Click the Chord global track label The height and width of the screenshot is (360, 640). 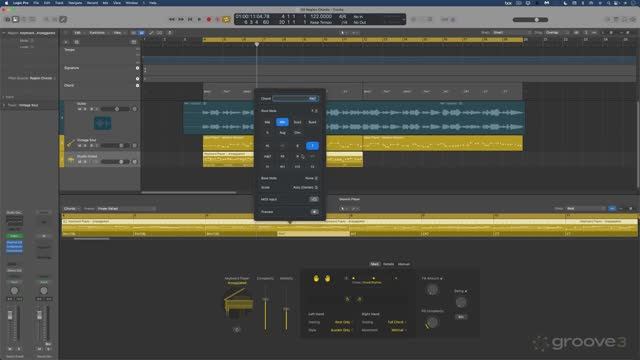point(69,85)
